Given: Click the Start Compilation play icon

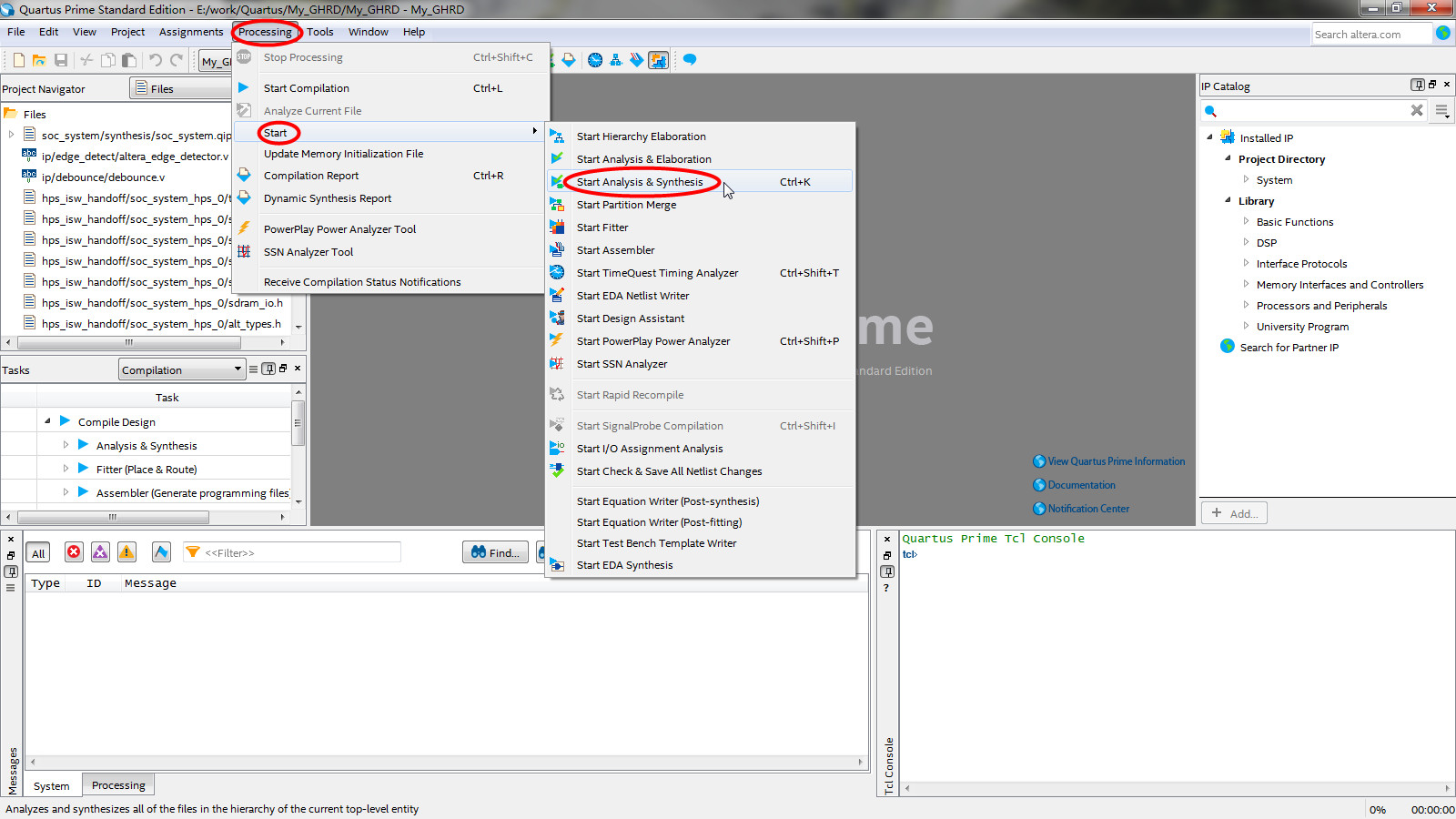Looking at the screenshot, I should pyautogui.click(x=244, y=87).
